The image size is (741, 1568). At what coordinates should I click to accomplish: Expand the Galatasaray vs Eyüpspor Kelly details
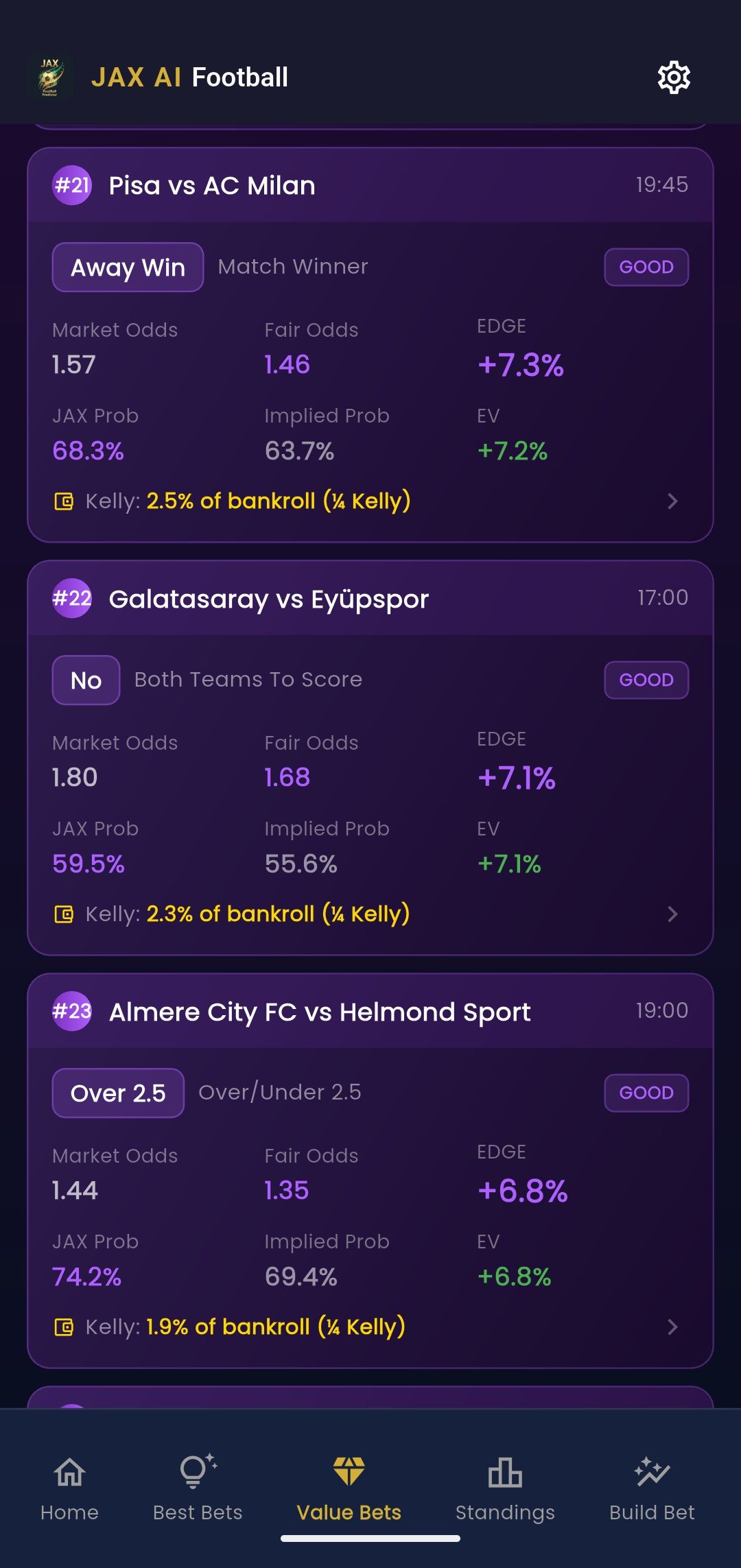click(673, 914)
